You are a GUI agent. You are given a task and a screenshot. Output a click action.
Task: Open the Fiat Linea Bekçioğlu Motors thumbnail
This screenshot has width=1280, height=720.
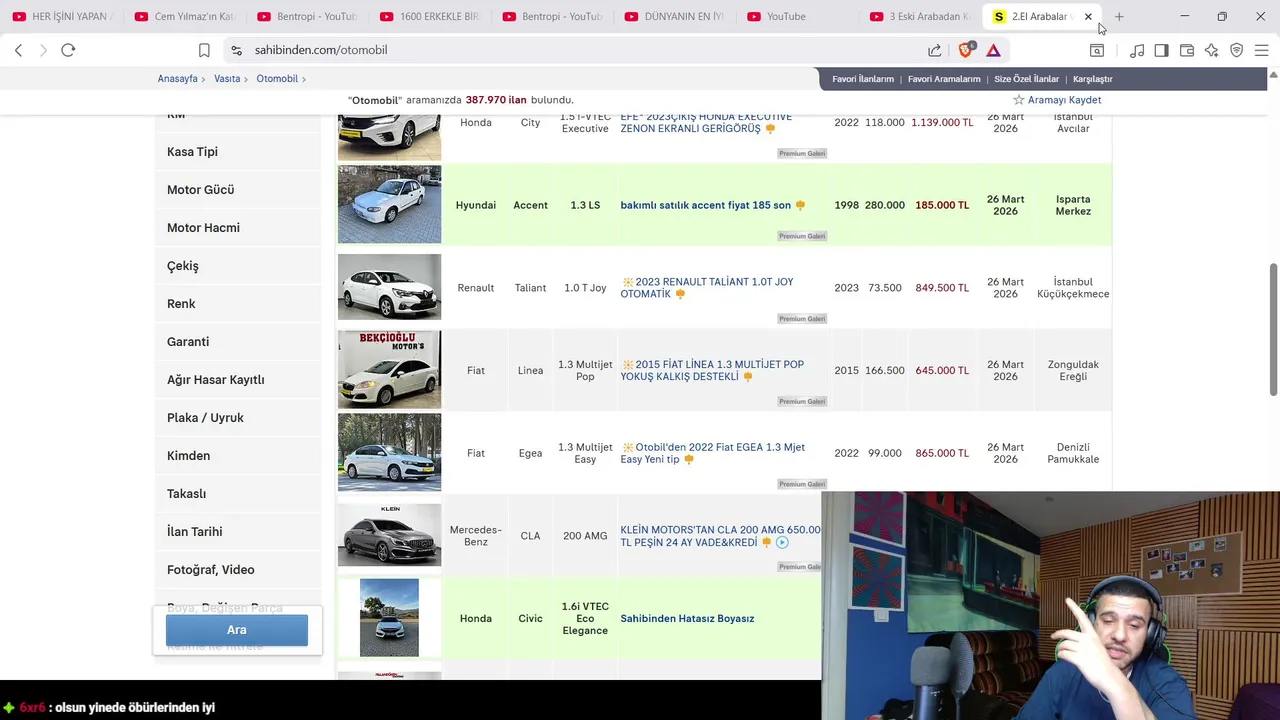click(x=389, y=370)
